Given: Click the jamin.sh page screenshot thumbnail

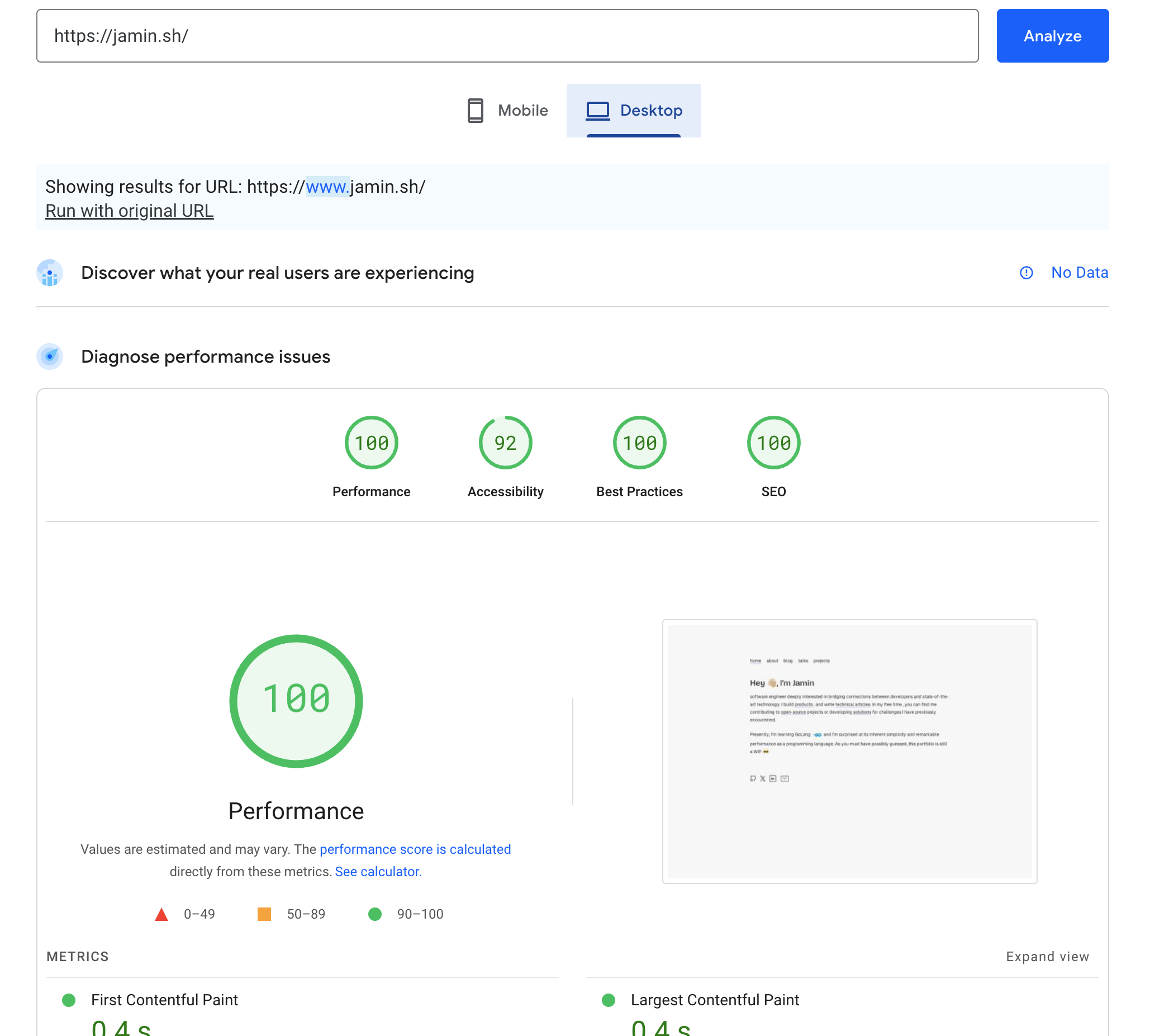Looking at the screenshot, I should 850,752.
